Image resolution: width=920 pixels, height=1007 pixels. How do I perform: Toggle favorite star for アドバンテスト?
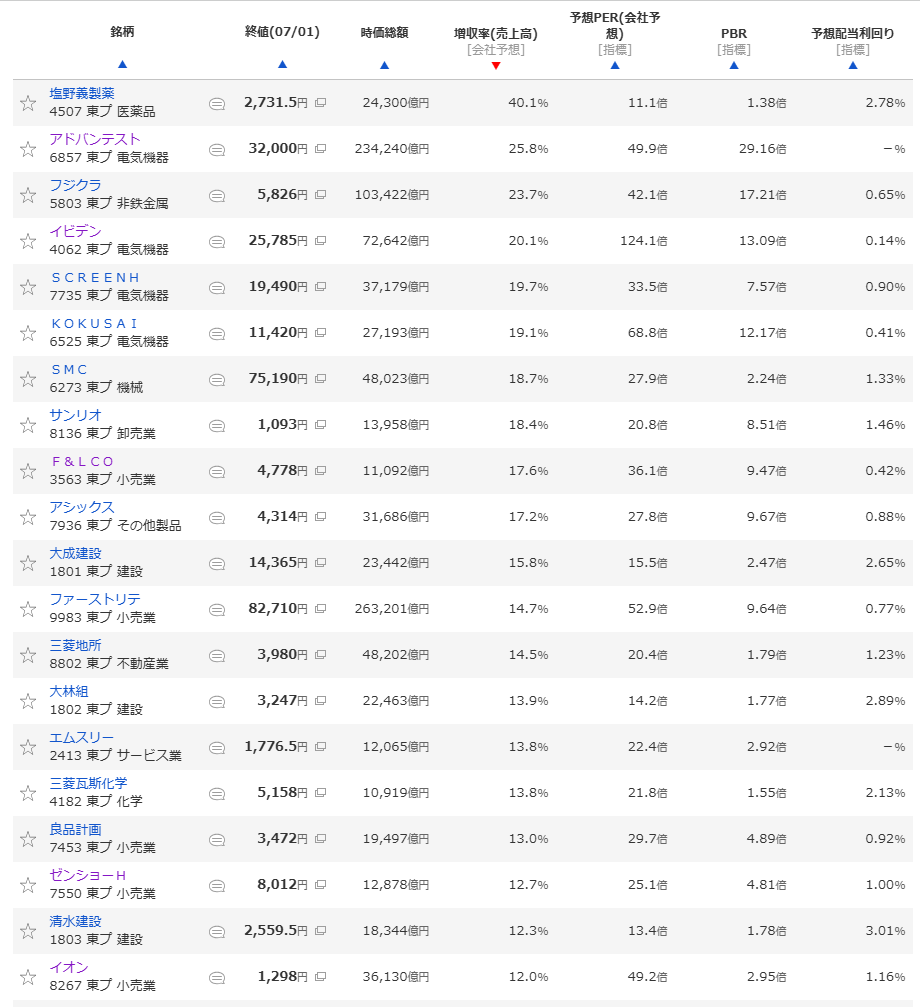(x=28, y=149)
